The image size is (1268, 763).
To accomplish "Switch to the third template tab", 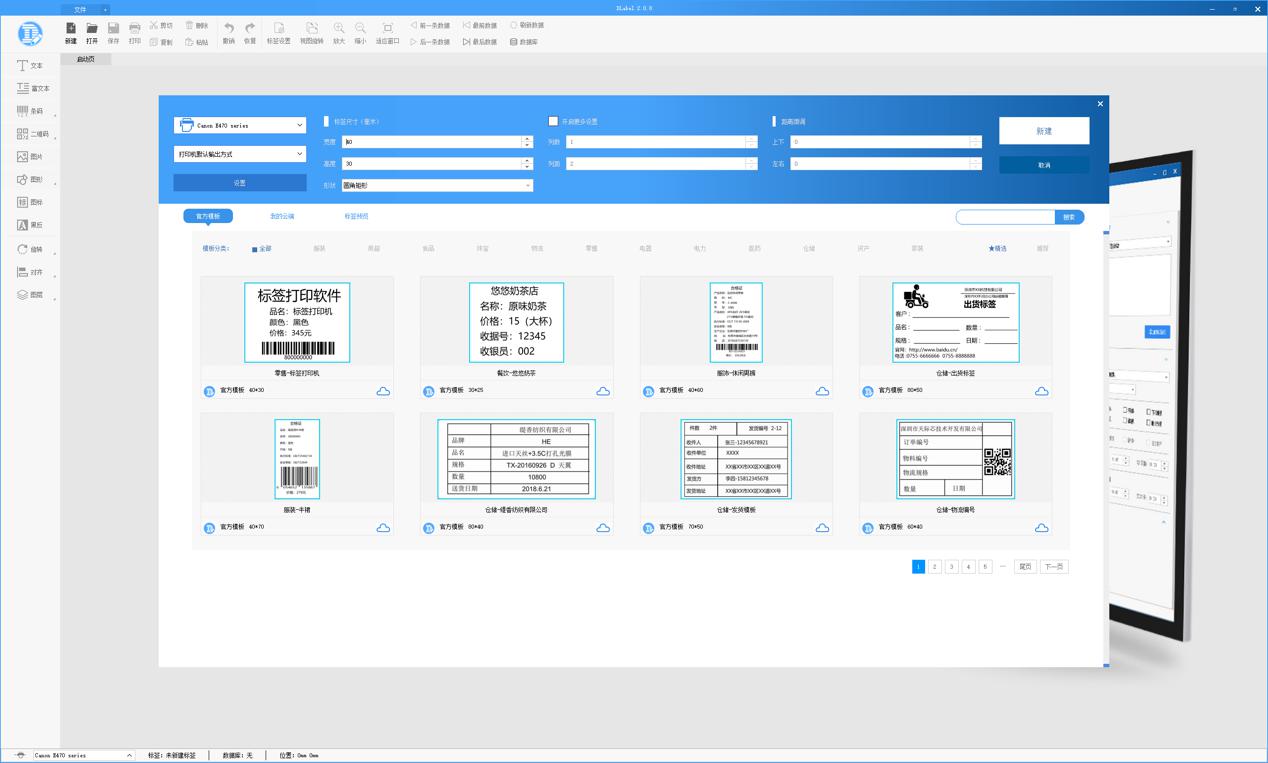I will coord(356,216).
